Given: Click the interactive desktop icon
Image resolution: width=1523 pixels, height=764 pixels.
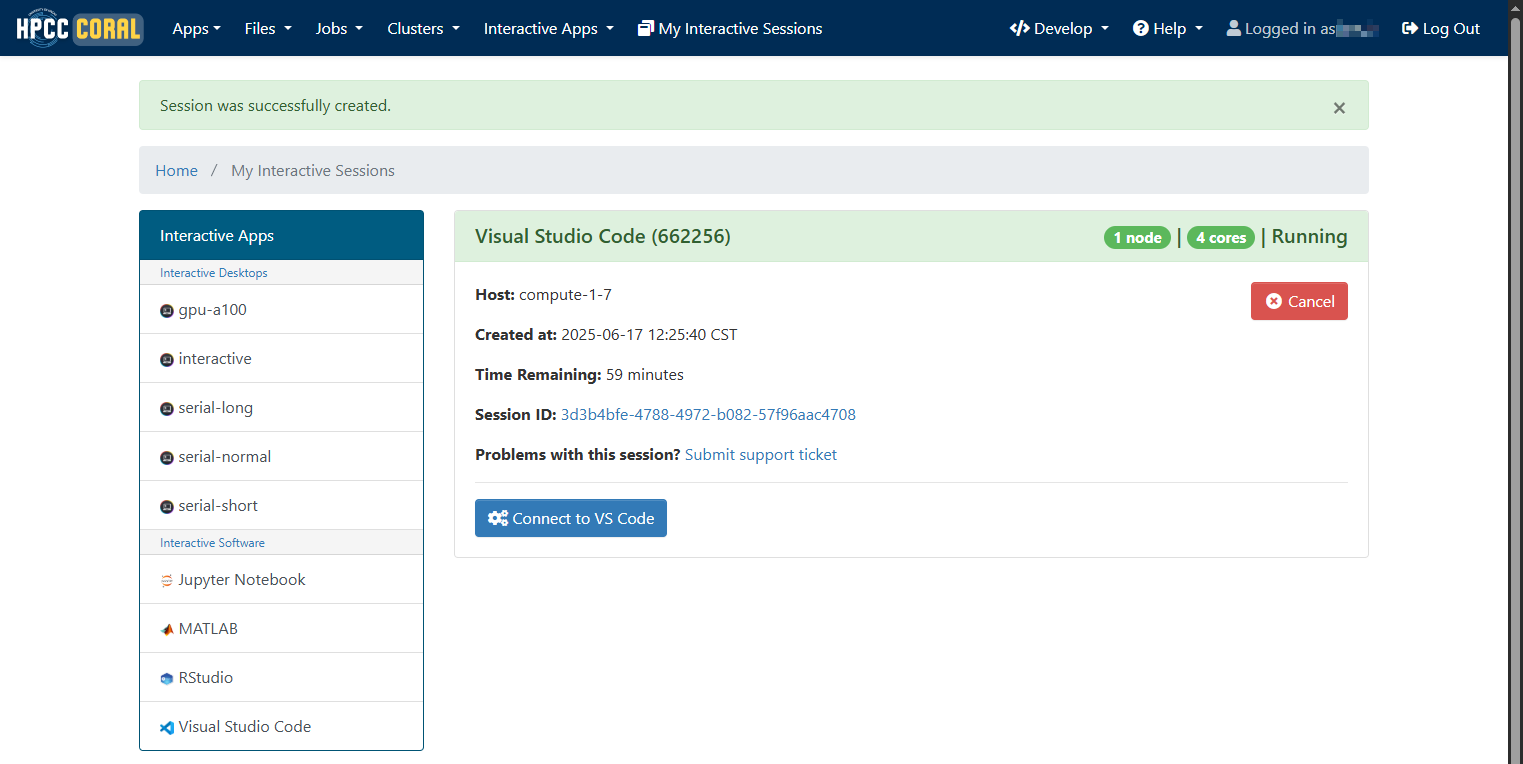Looking at the screenshot, I should tap(167, 359).
